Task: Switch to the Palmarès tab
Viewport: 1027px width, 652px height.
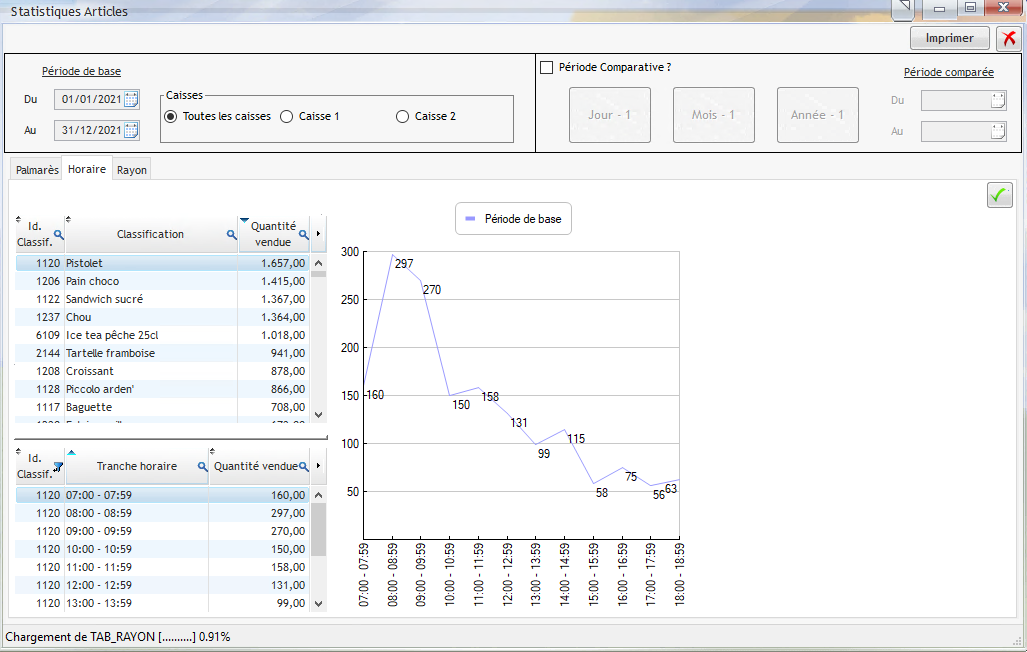Action: [x=37, y=170]
